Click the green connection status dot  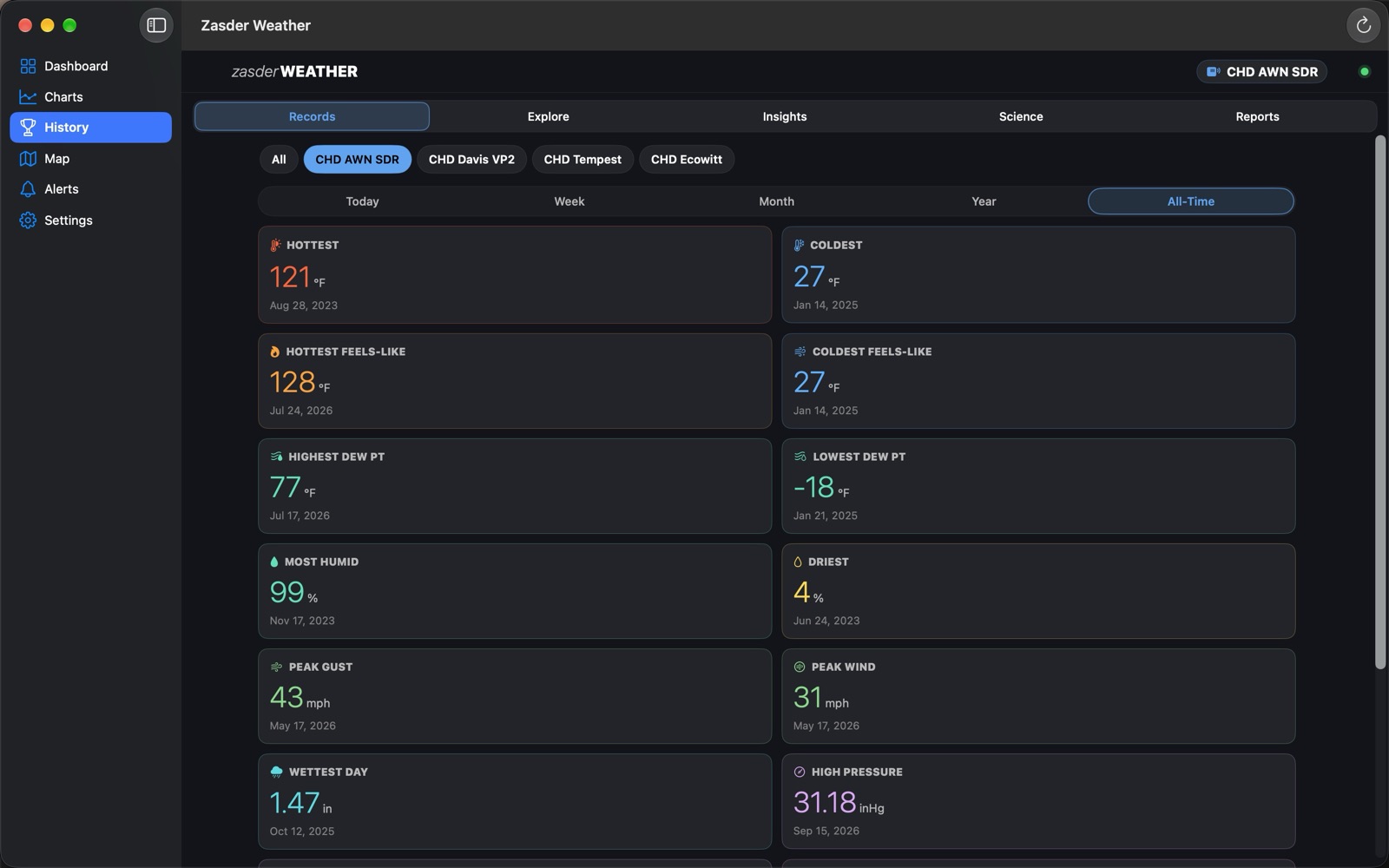click(x=1364, y=72)
